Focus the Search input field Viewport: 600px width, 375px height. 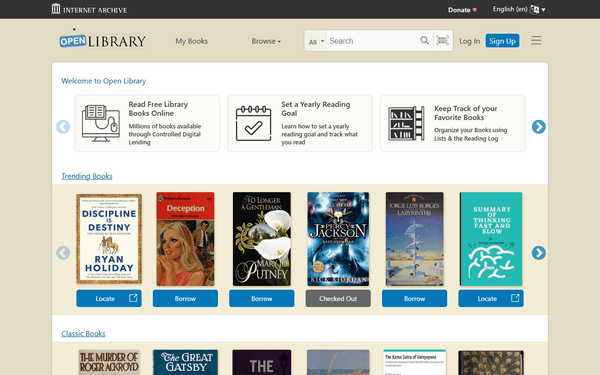point(373,41)
